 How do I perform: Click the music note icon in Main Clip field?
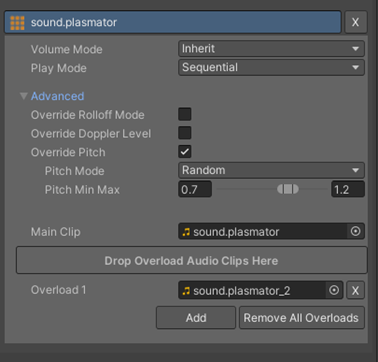tap(186, 232)
